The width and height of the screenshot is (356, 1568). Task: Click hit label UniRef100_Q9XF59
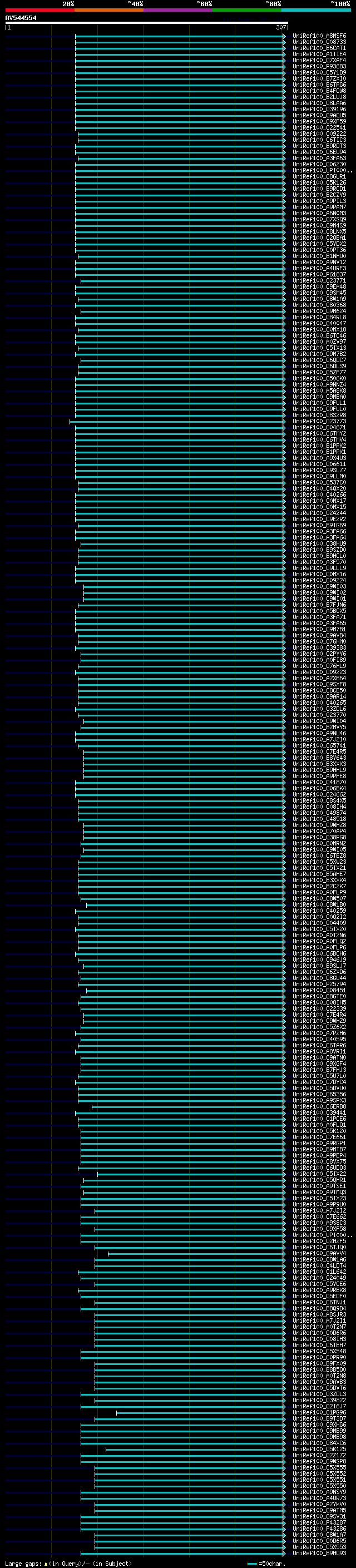319,122
